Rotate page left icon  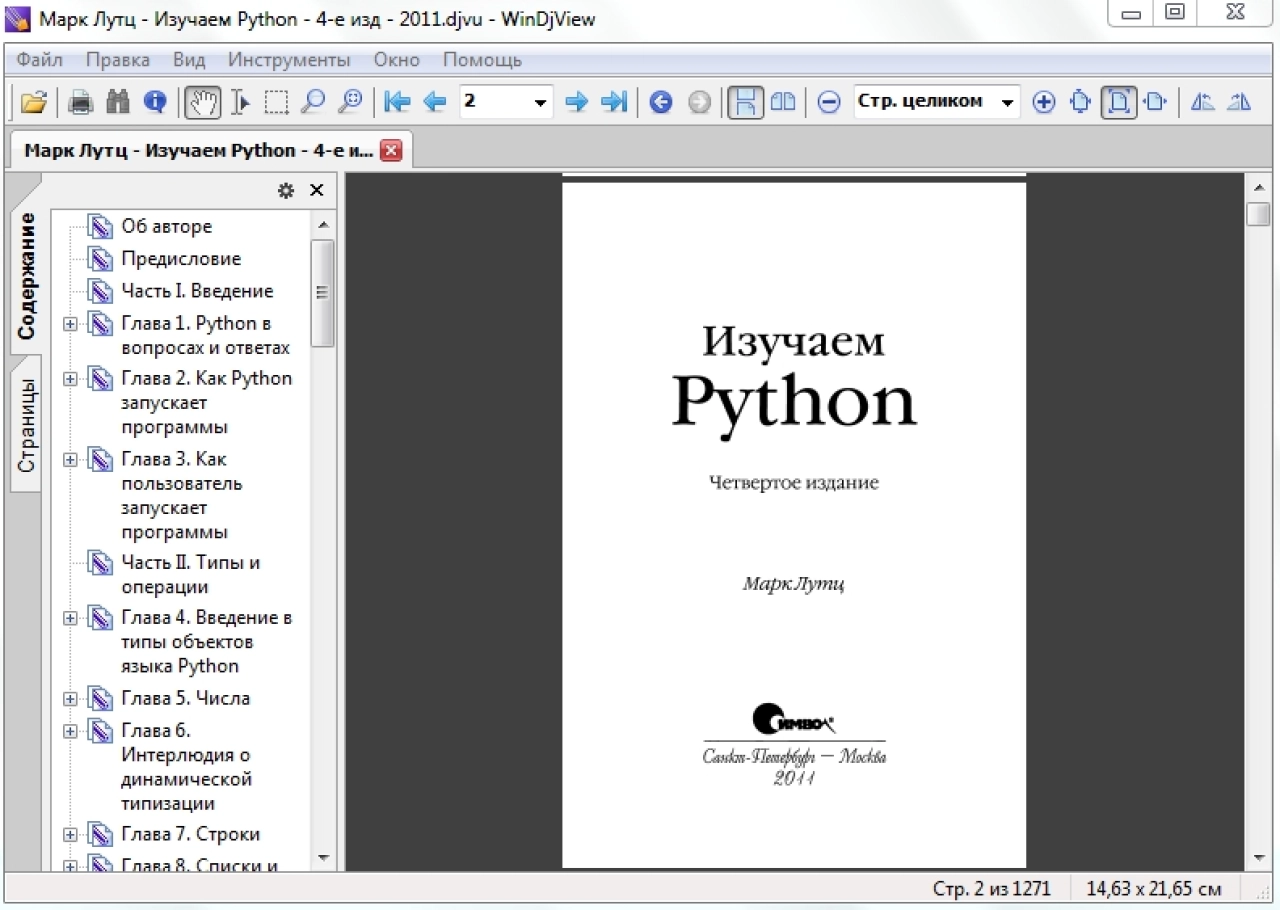(1203, 101)
